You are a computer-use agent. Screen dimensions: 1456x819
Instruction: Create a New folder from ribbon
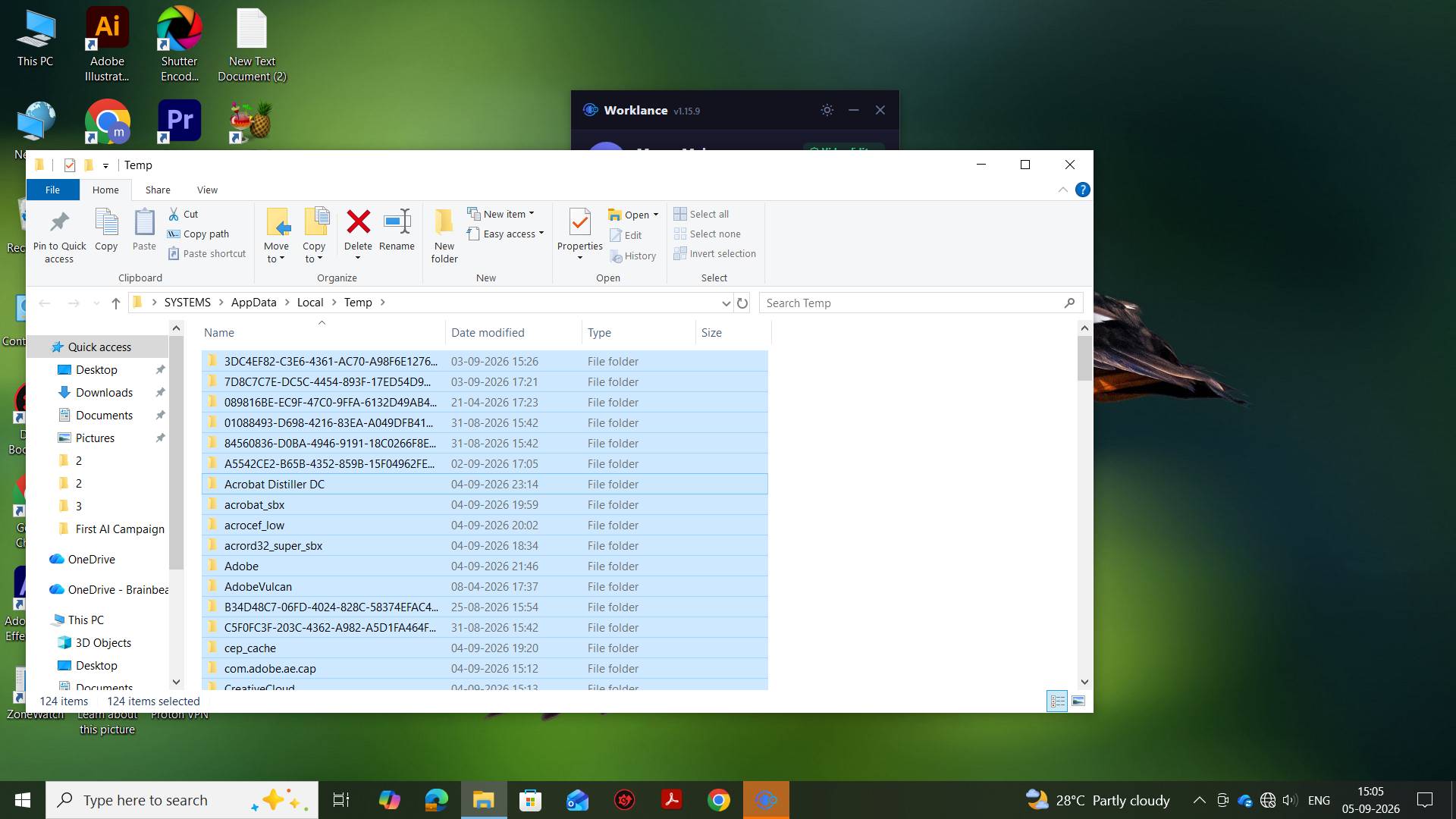click(x=444, y=236)
